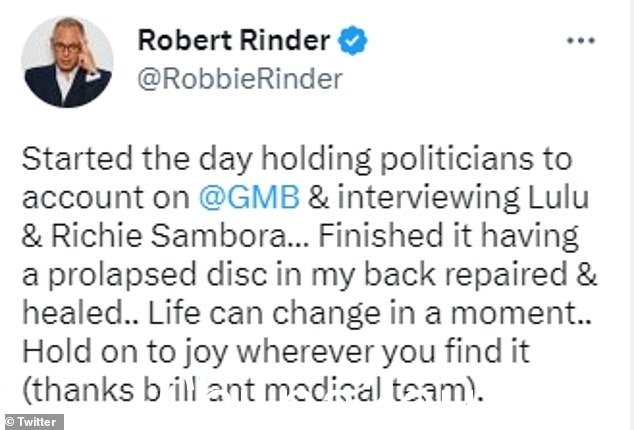634x430 pixels.
Task: Open Robert Rinder's profile picture
Action: (67, 62)
